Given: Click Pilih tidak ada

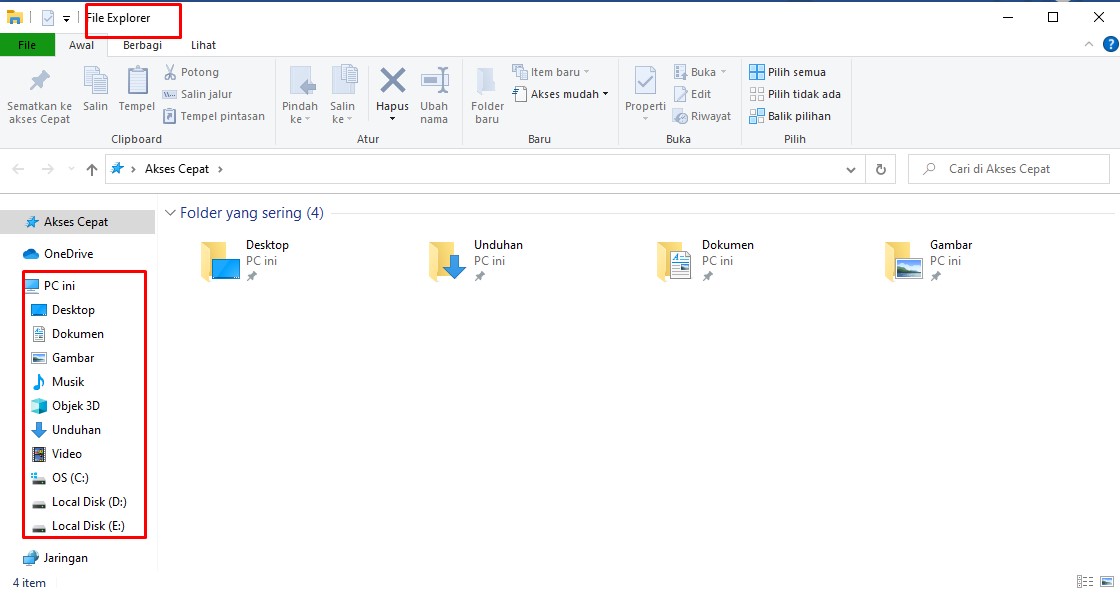Looking at the screenshot, I should point(795,94).
